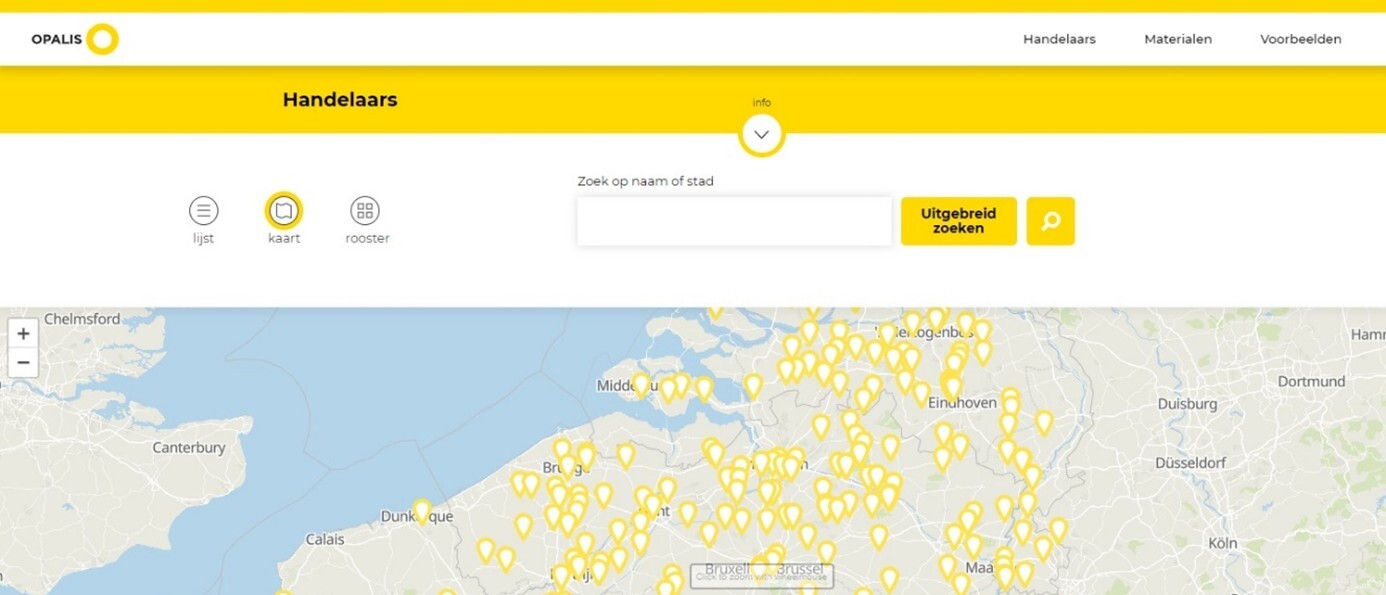Focus the name or city search field

[734, 221]
